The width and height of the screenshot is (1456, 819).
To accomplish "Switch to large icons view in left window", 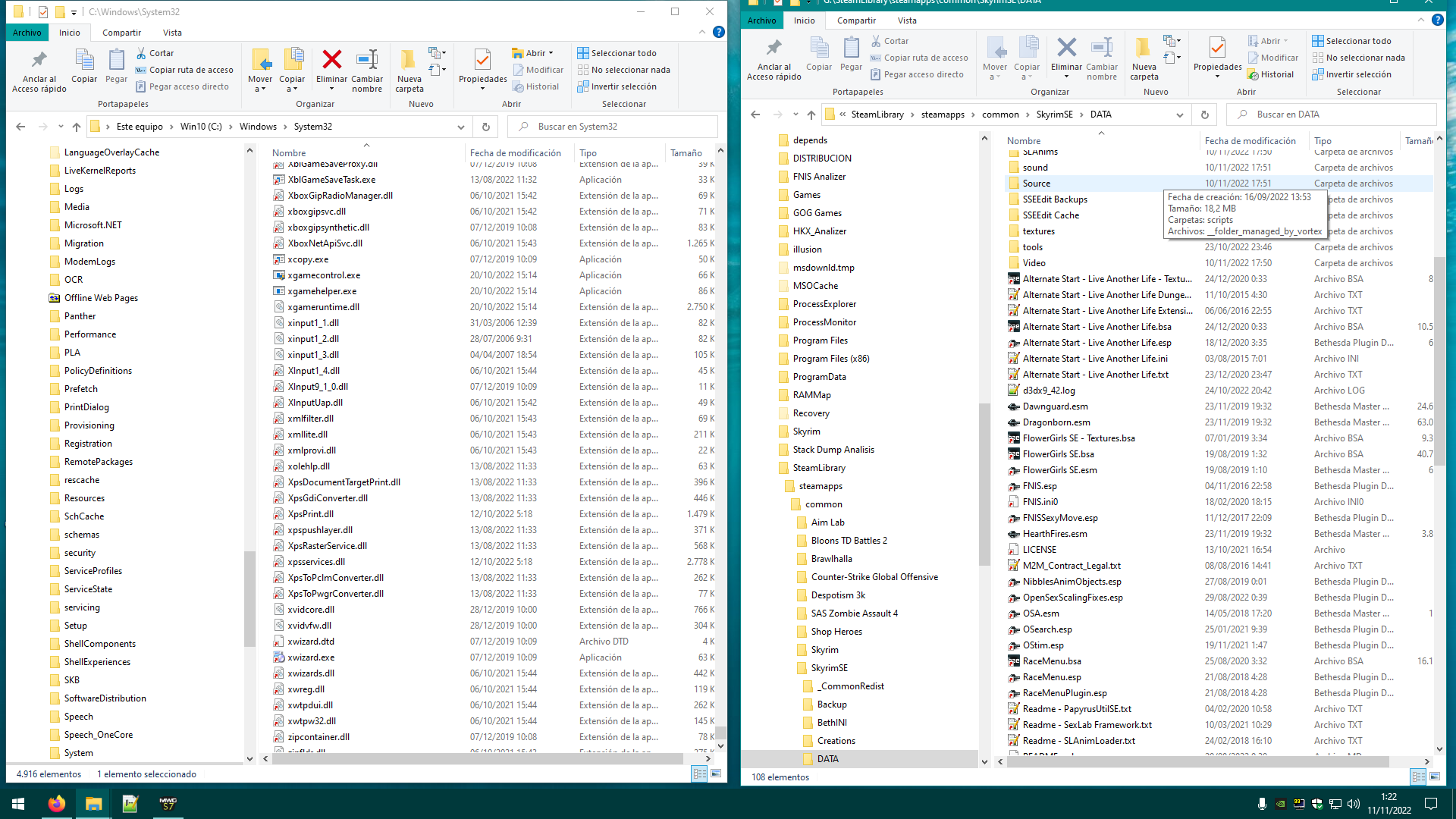I will 715,773.
